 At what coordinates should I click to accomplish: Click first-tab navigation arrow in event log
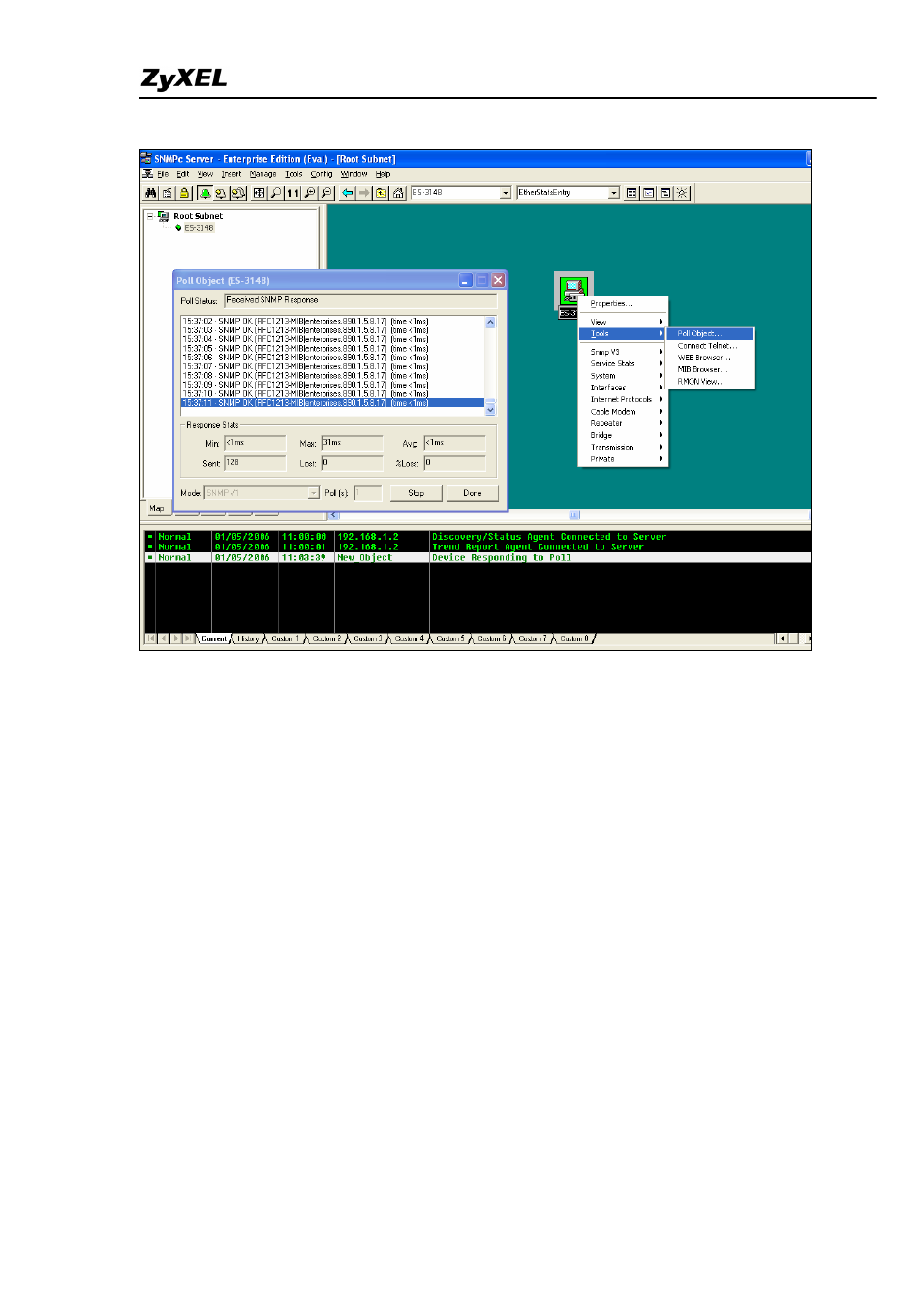(x=150, y=638)
